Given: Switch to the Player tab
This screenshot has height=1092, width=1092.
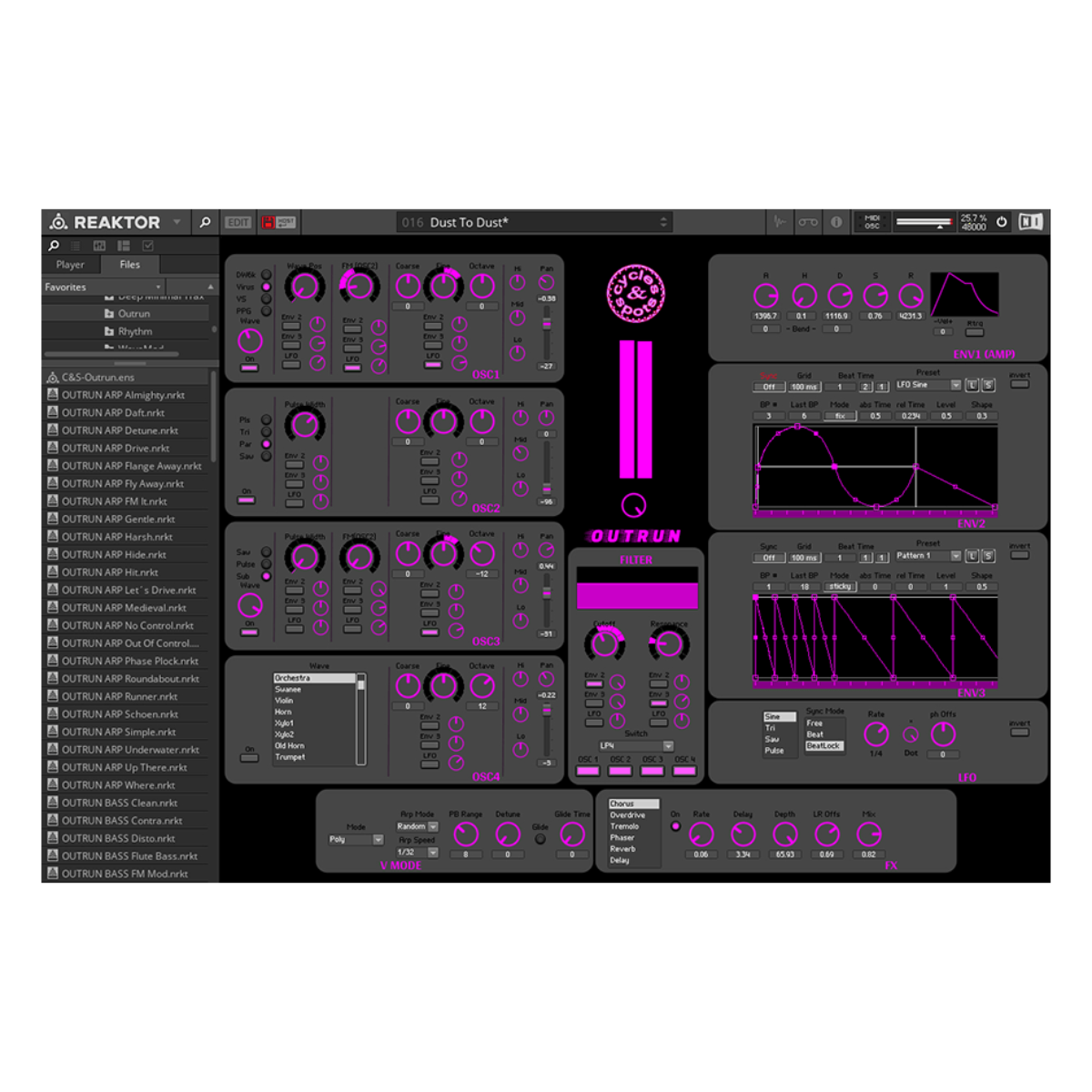Looking at the screenshot, I should coord(70,265).
